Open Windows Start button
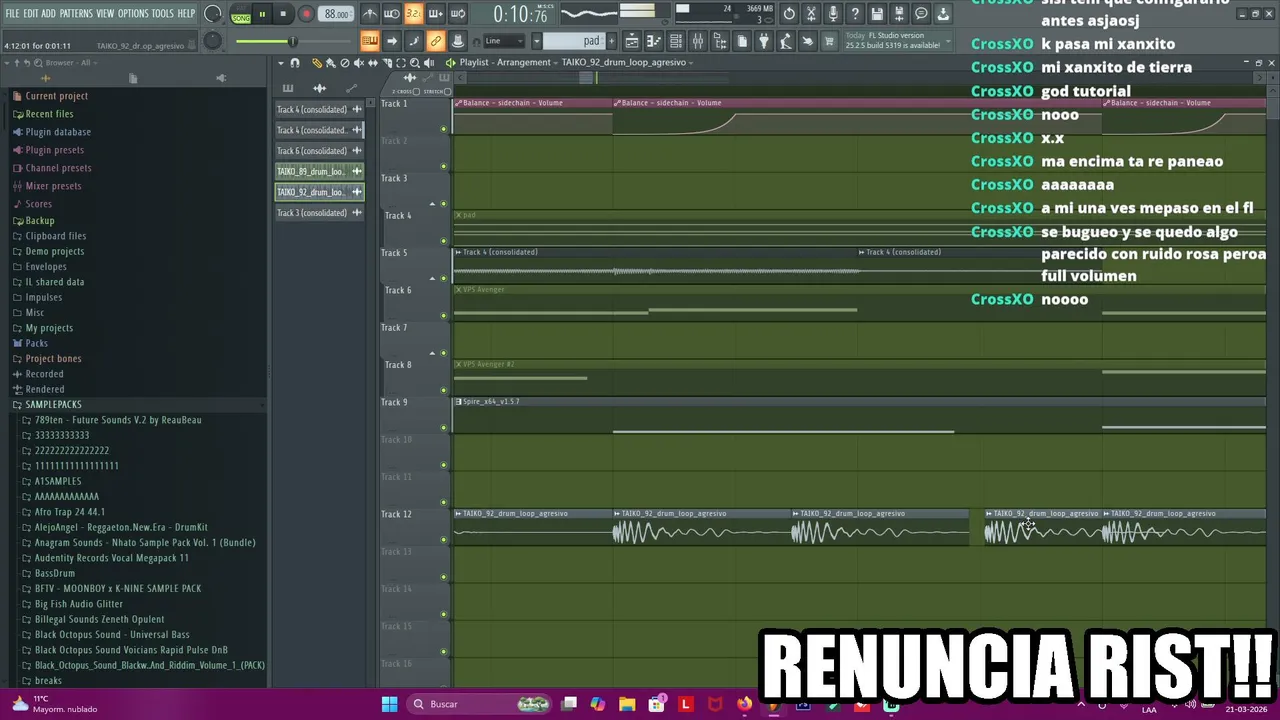Screen dimensions: 1280x720 point(389,704)
